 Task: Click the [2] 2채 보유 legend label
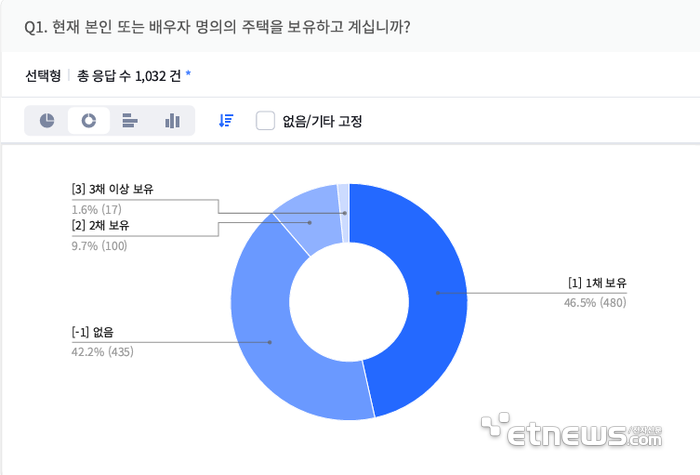click(101, 226)
